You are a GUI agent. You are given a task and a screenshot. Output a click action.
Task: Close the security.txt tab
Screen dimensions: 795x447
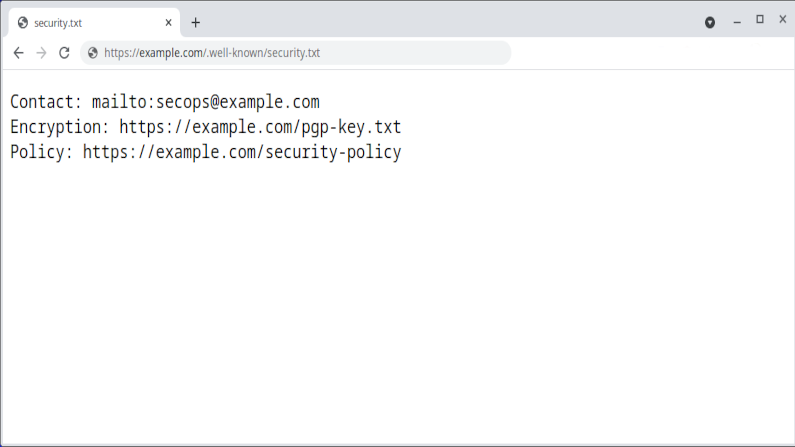click(169, 22)
